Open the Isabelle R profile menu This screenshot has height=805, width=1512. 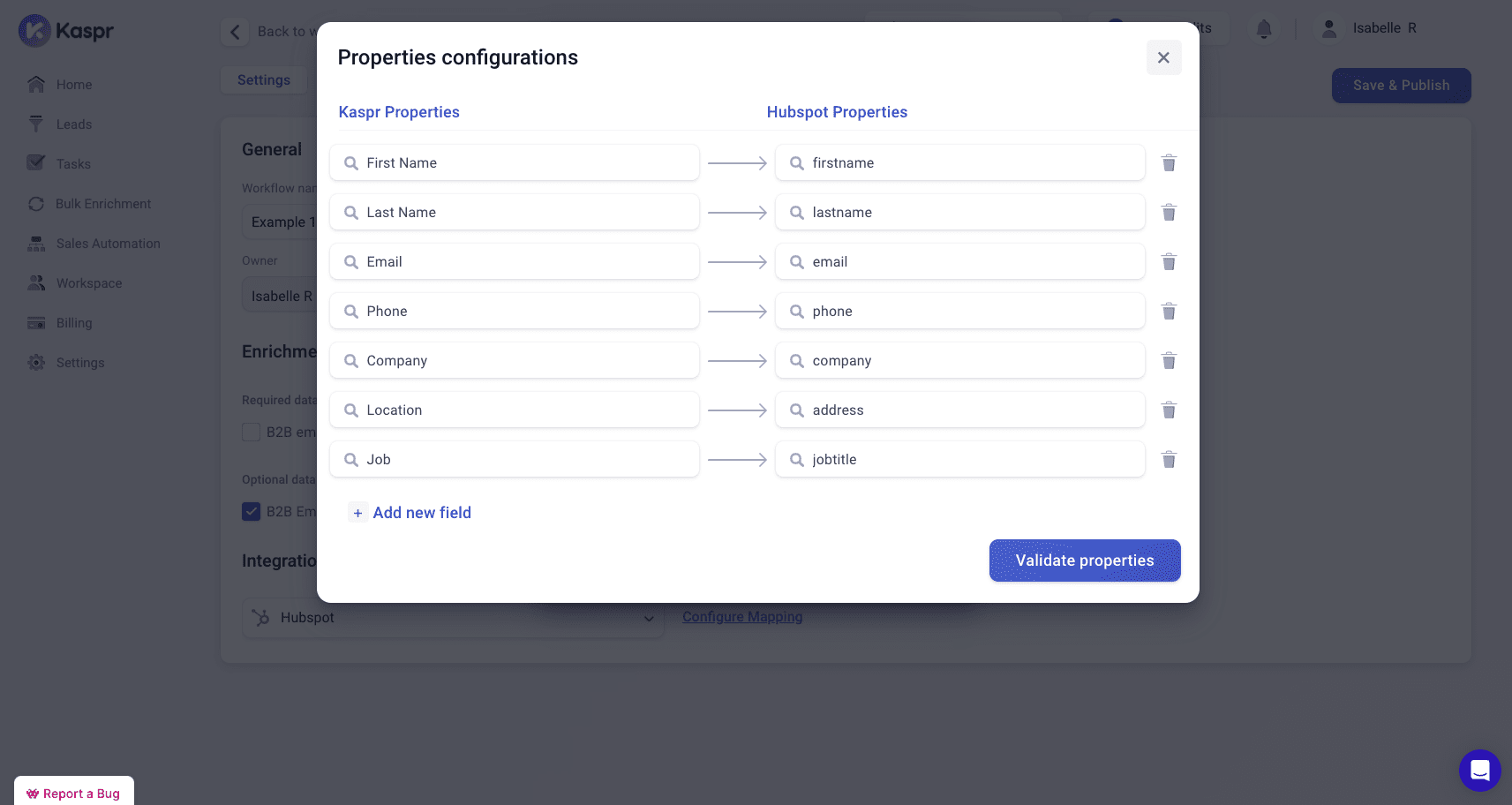click(x=1368, y=27)
